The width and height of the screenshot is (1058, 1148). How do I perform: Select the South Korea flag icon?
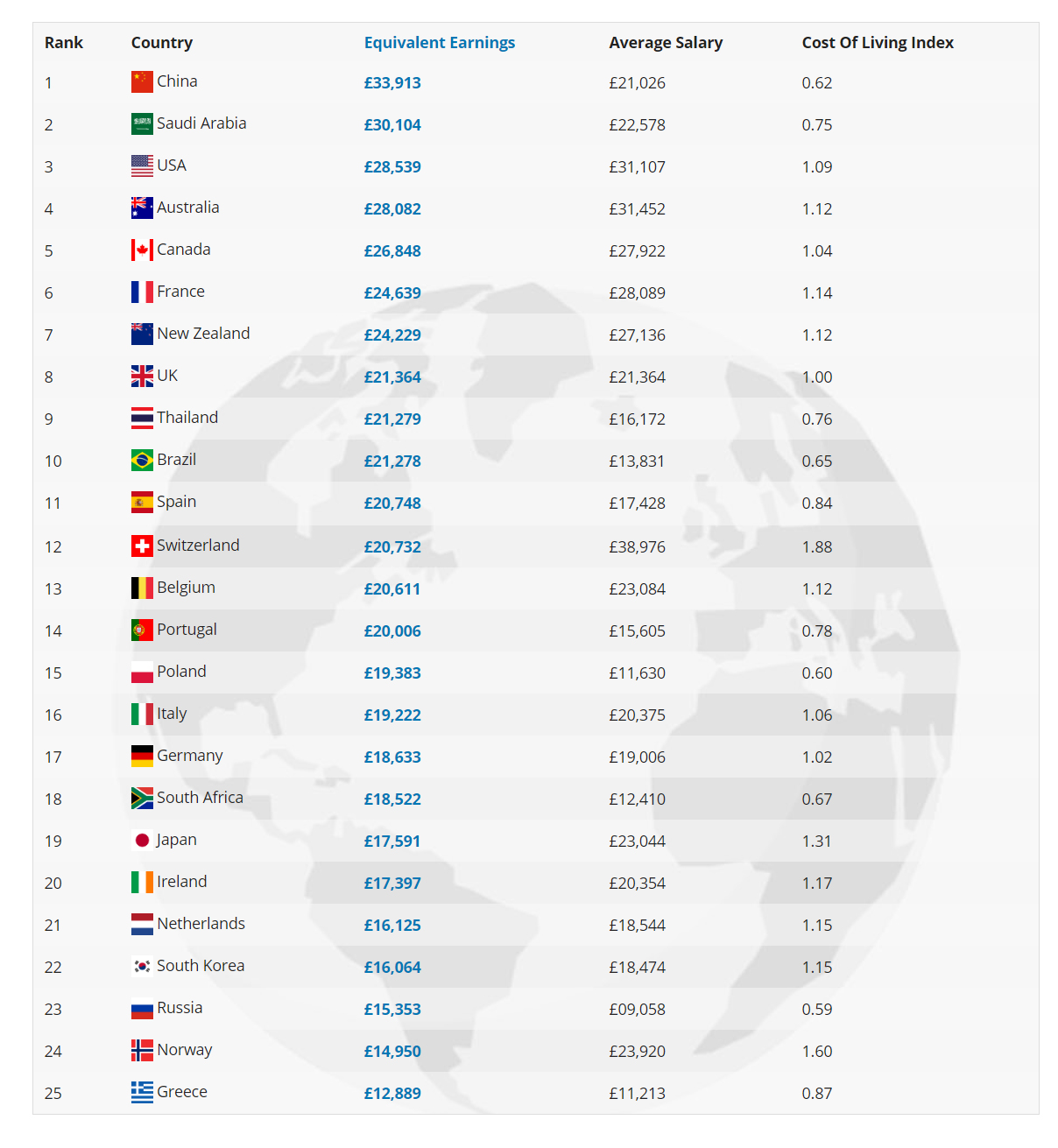point(142,966)
